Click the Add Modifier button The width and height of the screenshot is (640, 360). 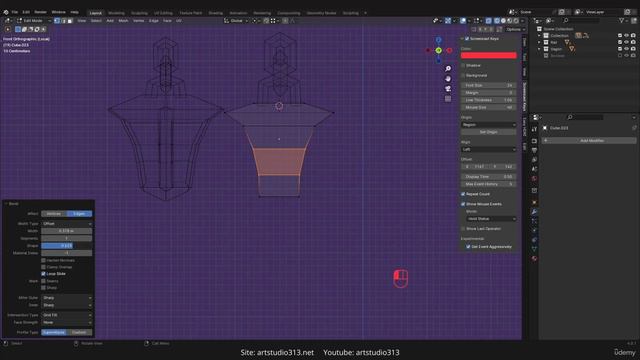click(x=589, y=140)
